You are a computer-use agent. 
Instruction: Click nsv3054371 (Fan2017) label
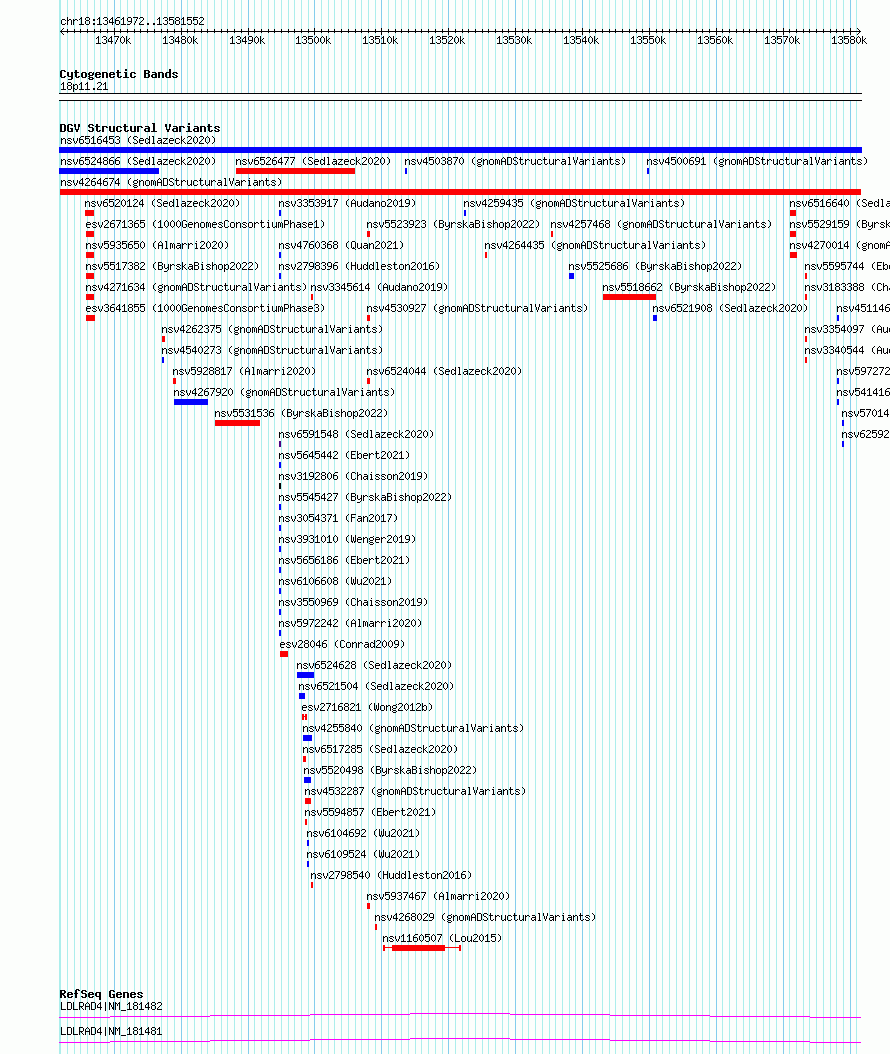[x=338, y=518]
